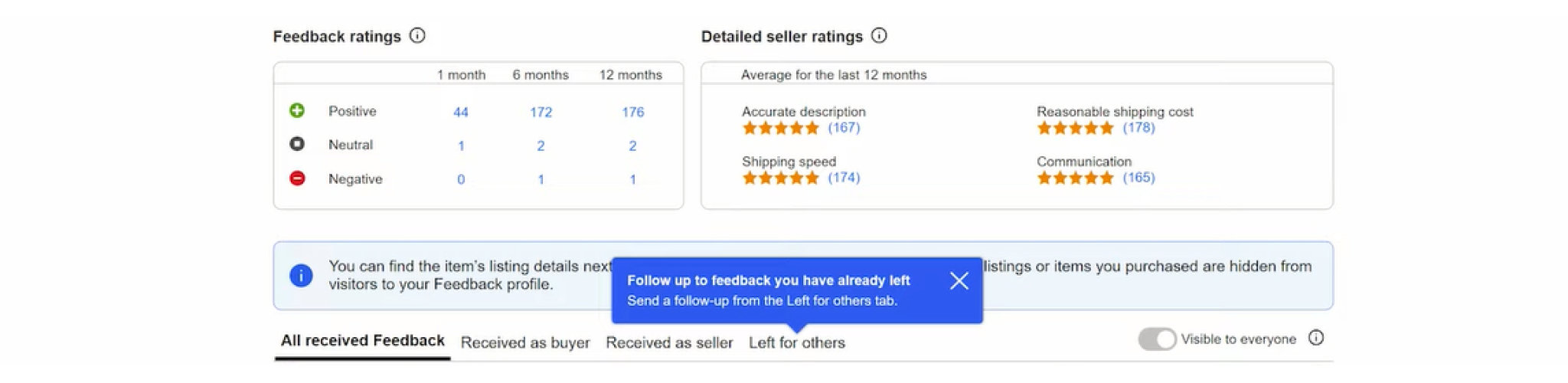Open 44 positive ratings for 1 month

point(461,112)
